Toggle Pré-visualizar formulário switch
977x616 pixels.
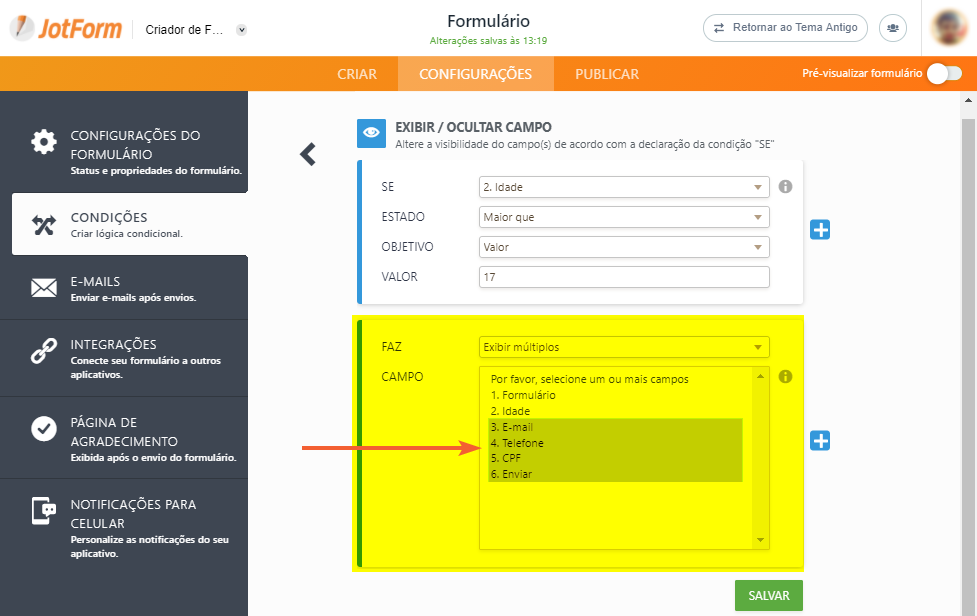943,73
